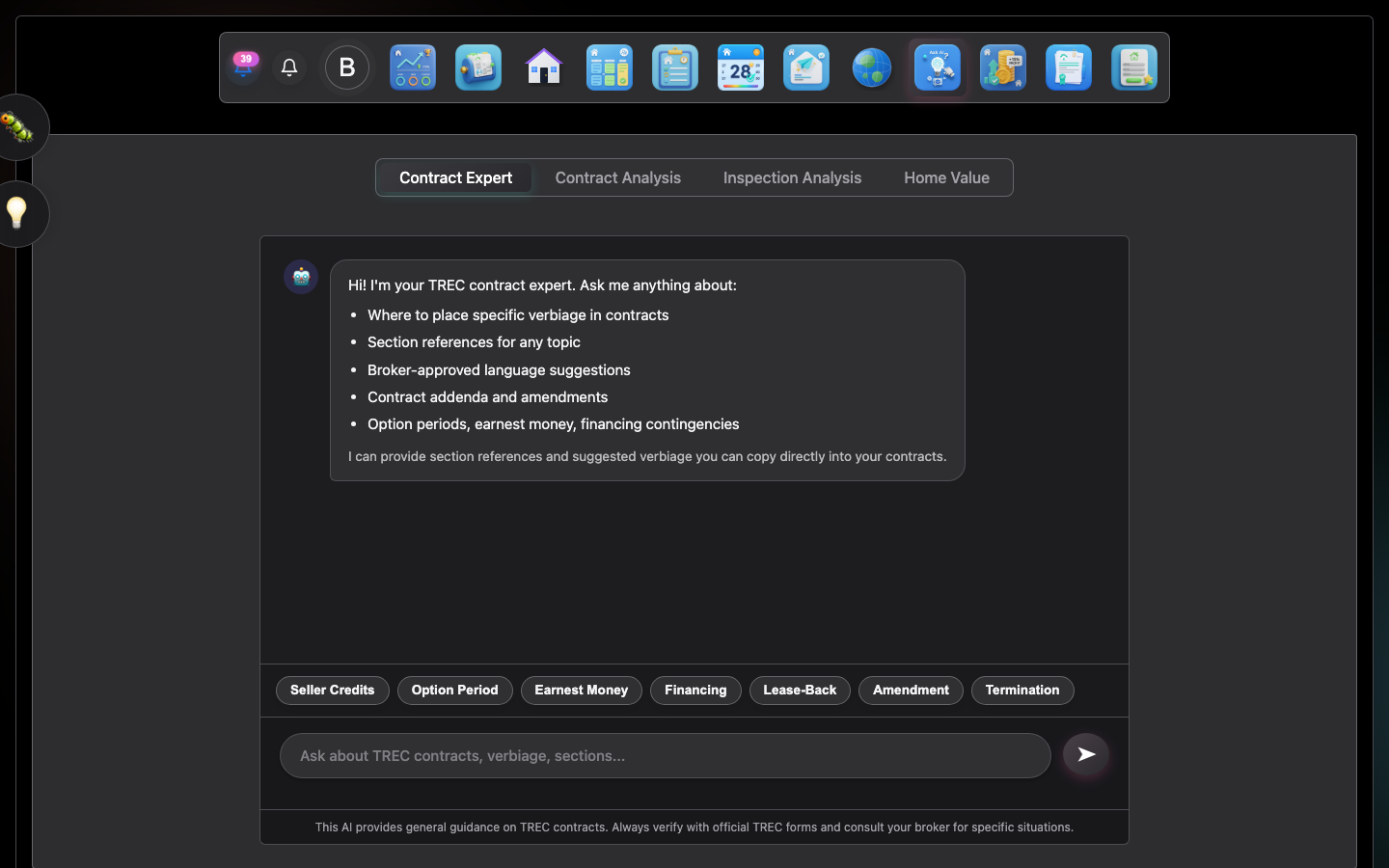Click the clipboard checklist app icon
The height and width of the screenshot is (868, 1389).
675,68
